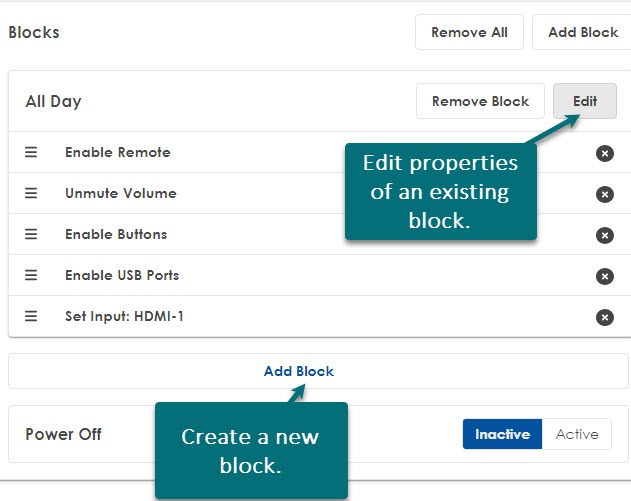Image resolution: width=631 pixels, height=501 pixels.
Task: Remove the Unmute Volume action
Action: [x=604, y=194]
